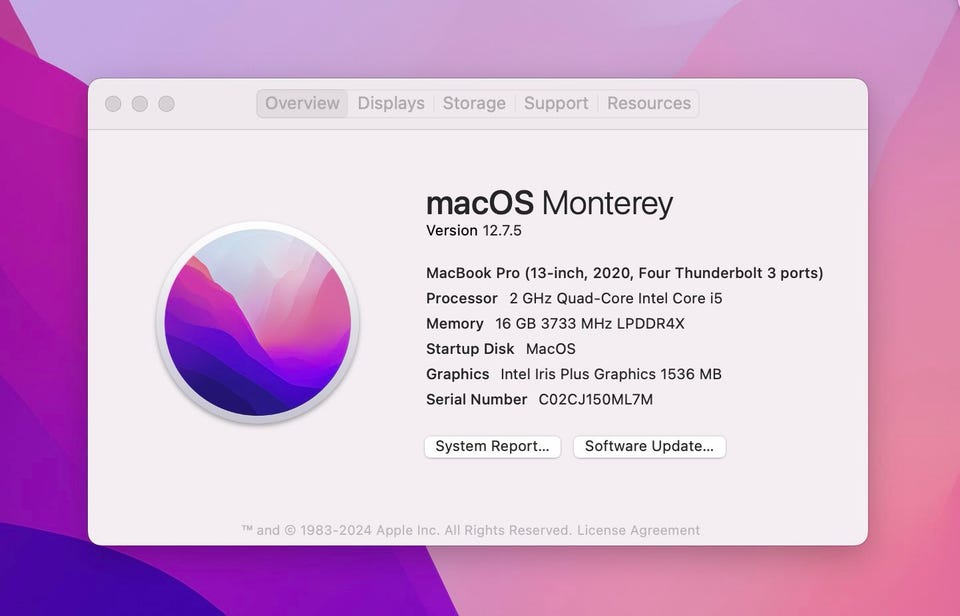Open the Resources tab

(x=649, y=103)
